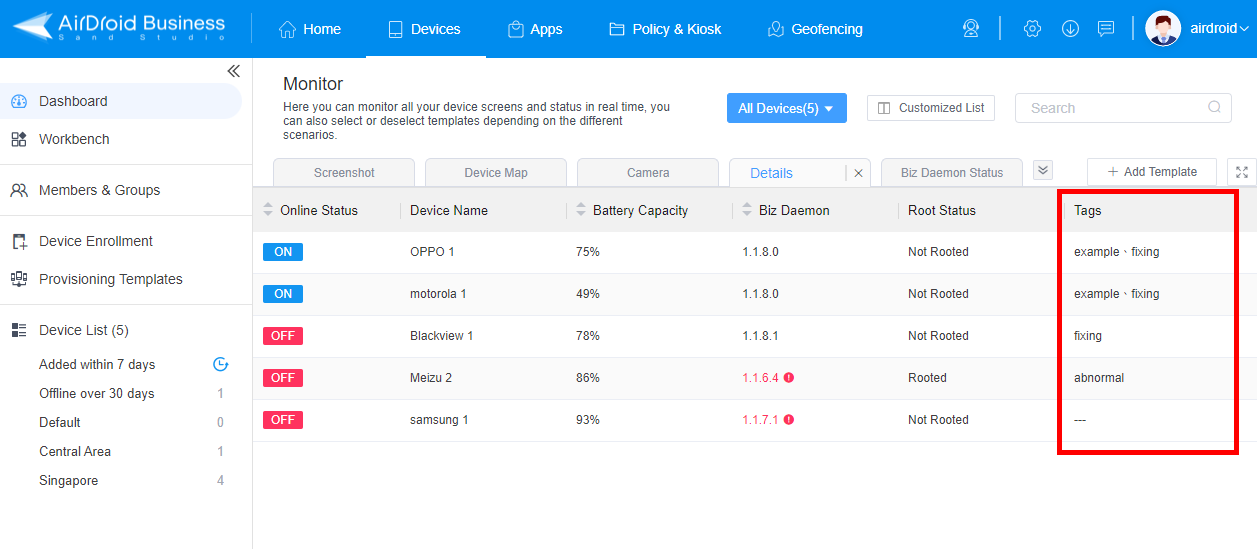
Task: Collapse the sidebar with double-chevron icon
Action: pos(233,71)
